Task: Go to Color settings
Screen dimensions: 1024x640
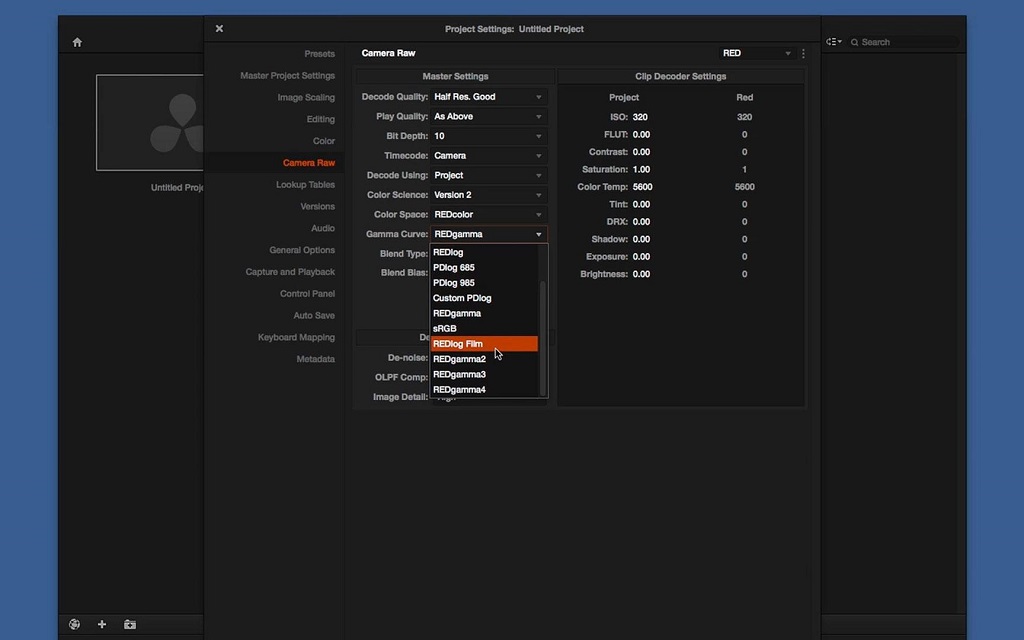Action: tap(323, 141)
